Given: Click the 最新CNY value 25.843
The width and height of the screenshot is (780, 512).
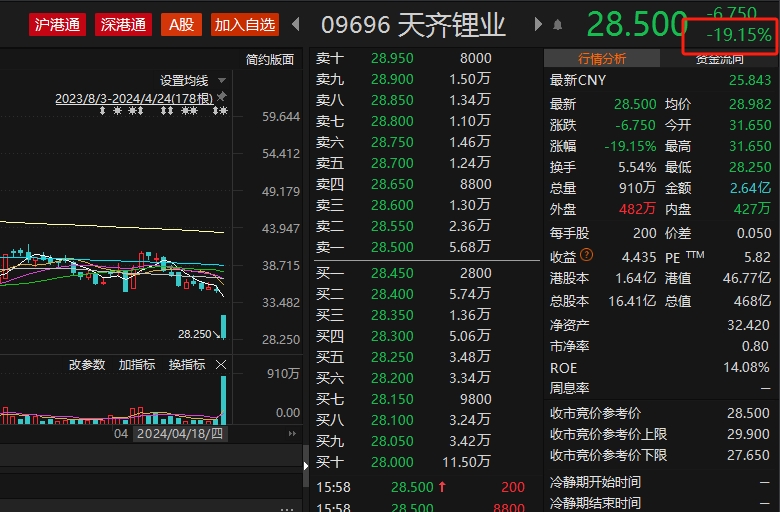Looking at the screenshot, I should [750, 80].
